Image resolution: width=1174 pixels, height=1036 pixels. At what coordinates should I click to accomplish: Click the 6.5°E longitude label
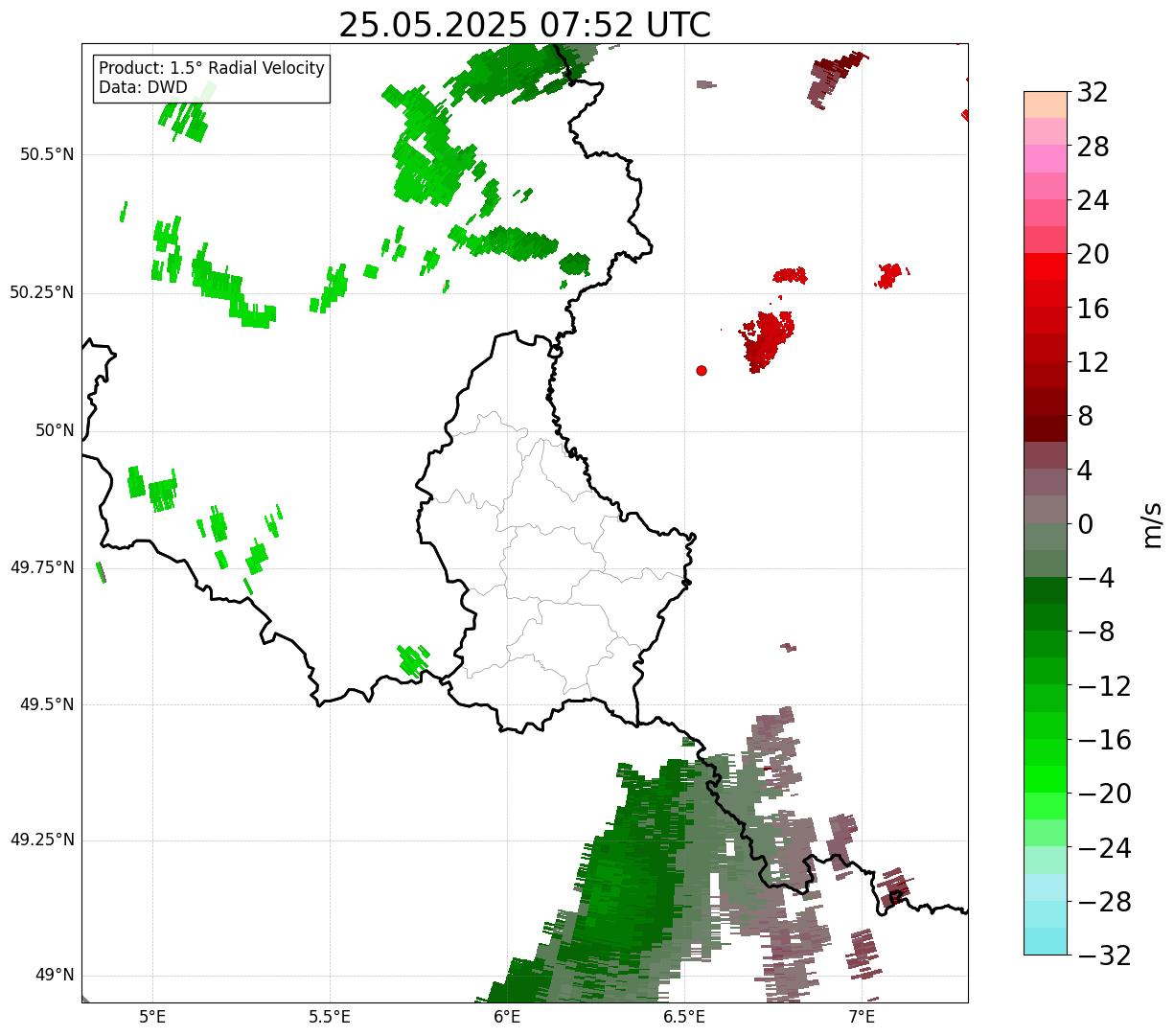[x=684, y=1016]
